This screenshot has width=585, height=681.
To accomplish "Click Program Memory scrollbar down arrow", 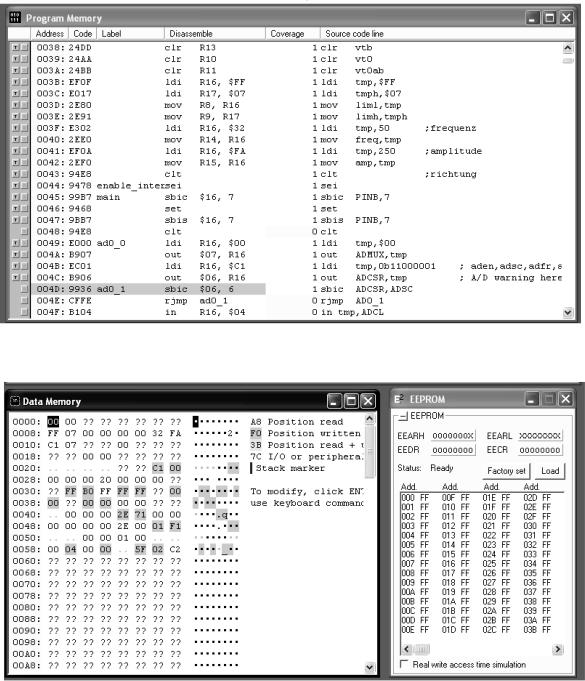I will click(568, 312).
